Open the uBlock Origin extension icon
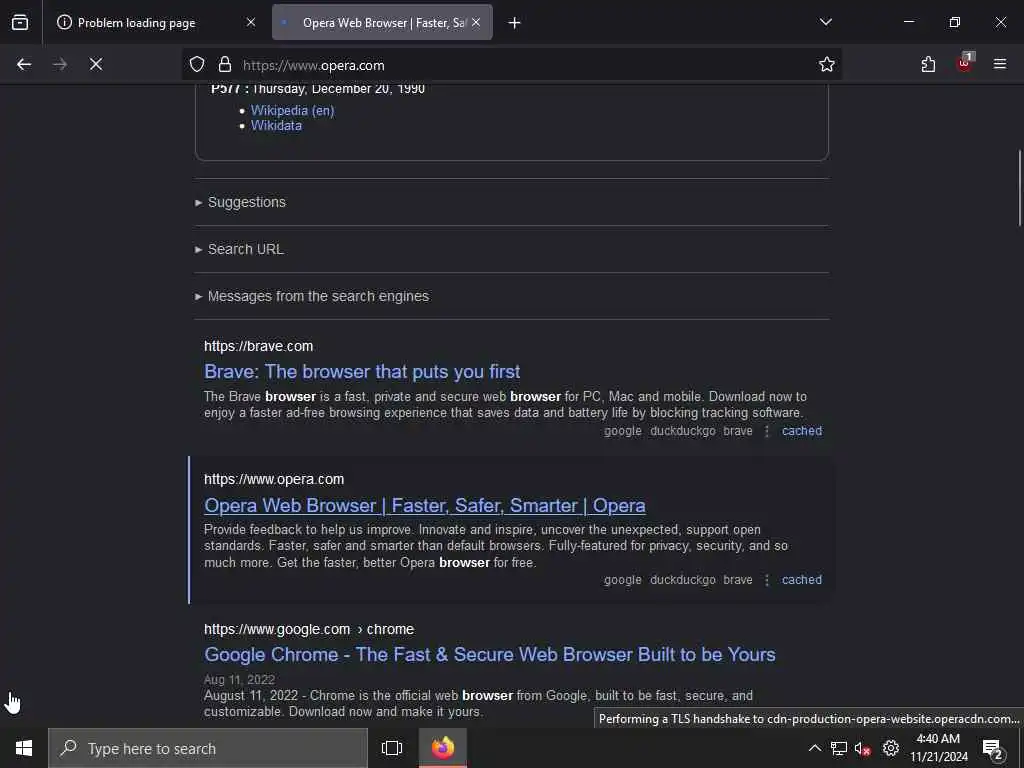This screenshot has width=1024, height=768. pyautogui.click(x=964, y=63)
